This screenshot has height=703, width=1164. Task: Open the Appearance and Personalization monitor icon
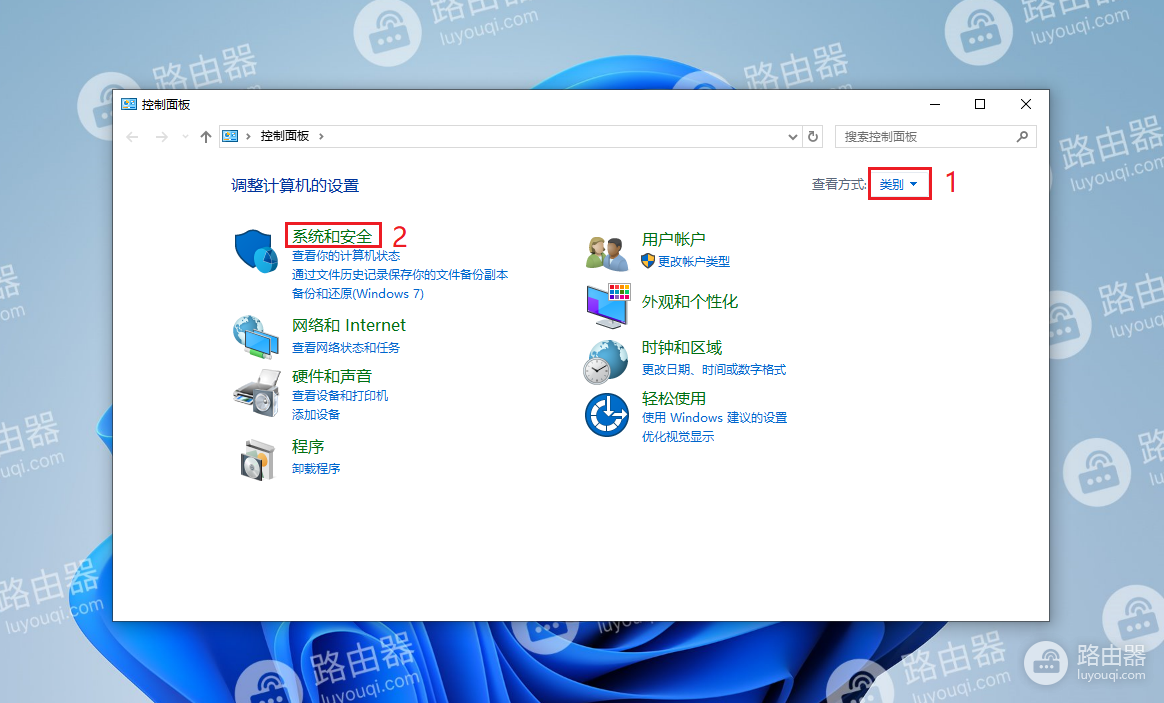[608, 305]
